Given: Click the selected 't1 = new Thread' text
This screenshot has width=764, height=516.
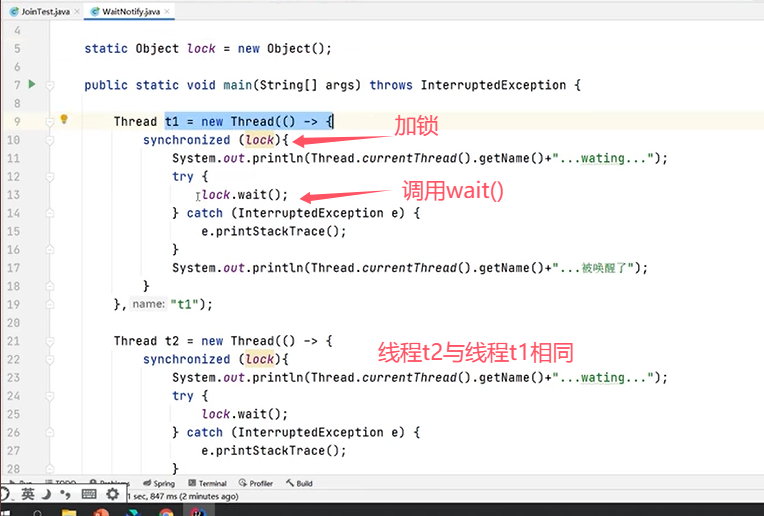Looking at the screenshot, I should coord(220,122).
